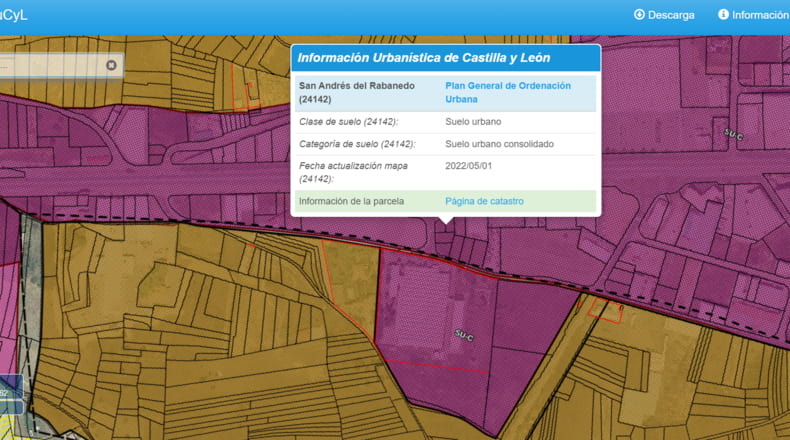790x440 pixels.
Task: Click the 'Información de la parcela' label
Action: click(x=351, y=201)
